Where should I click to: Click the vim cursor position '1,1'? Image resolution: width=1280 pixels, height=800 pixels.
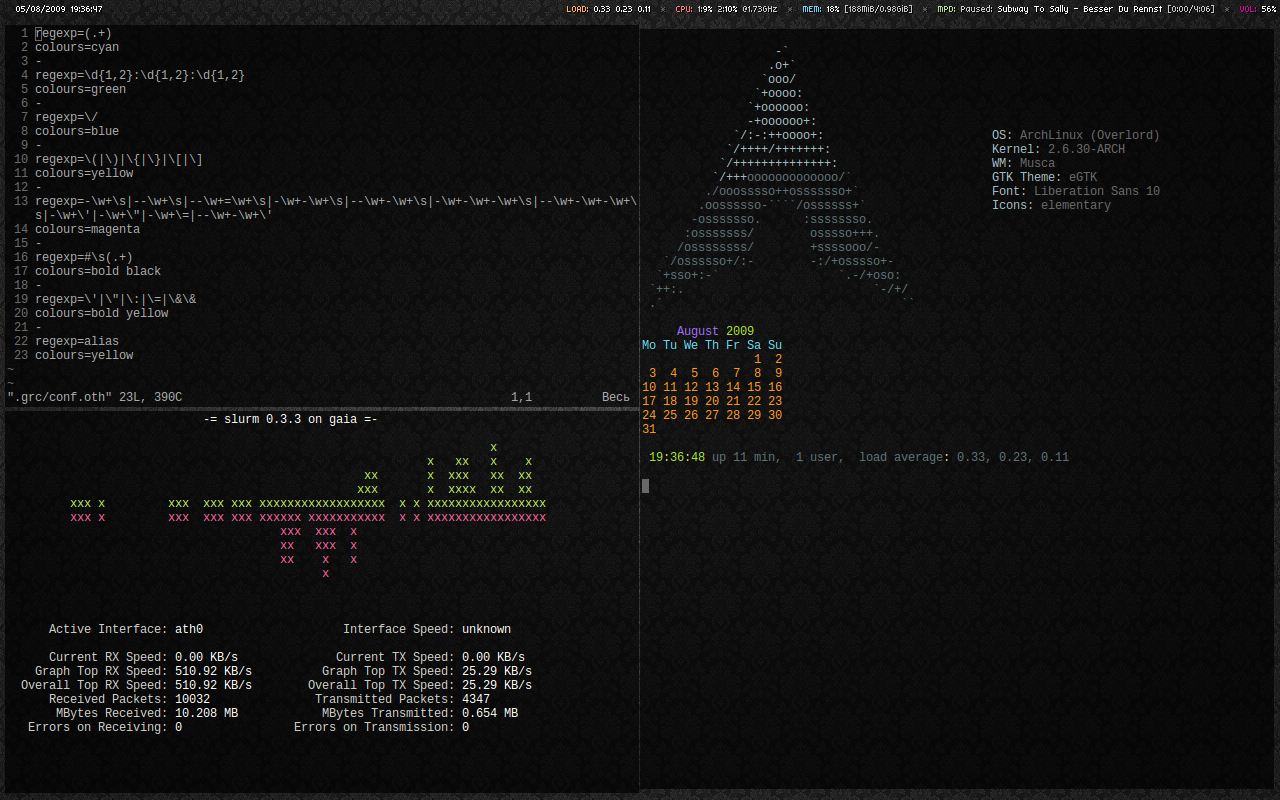(x=521, y=397)
